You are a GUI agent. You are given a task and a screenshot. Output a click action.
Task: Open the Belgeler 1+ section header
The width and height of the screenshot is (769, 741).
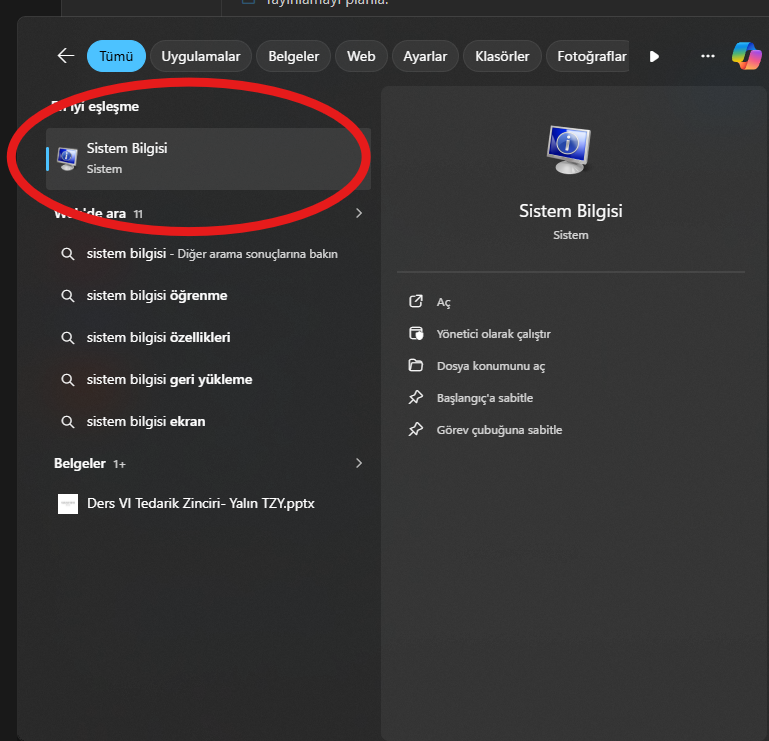90,463
